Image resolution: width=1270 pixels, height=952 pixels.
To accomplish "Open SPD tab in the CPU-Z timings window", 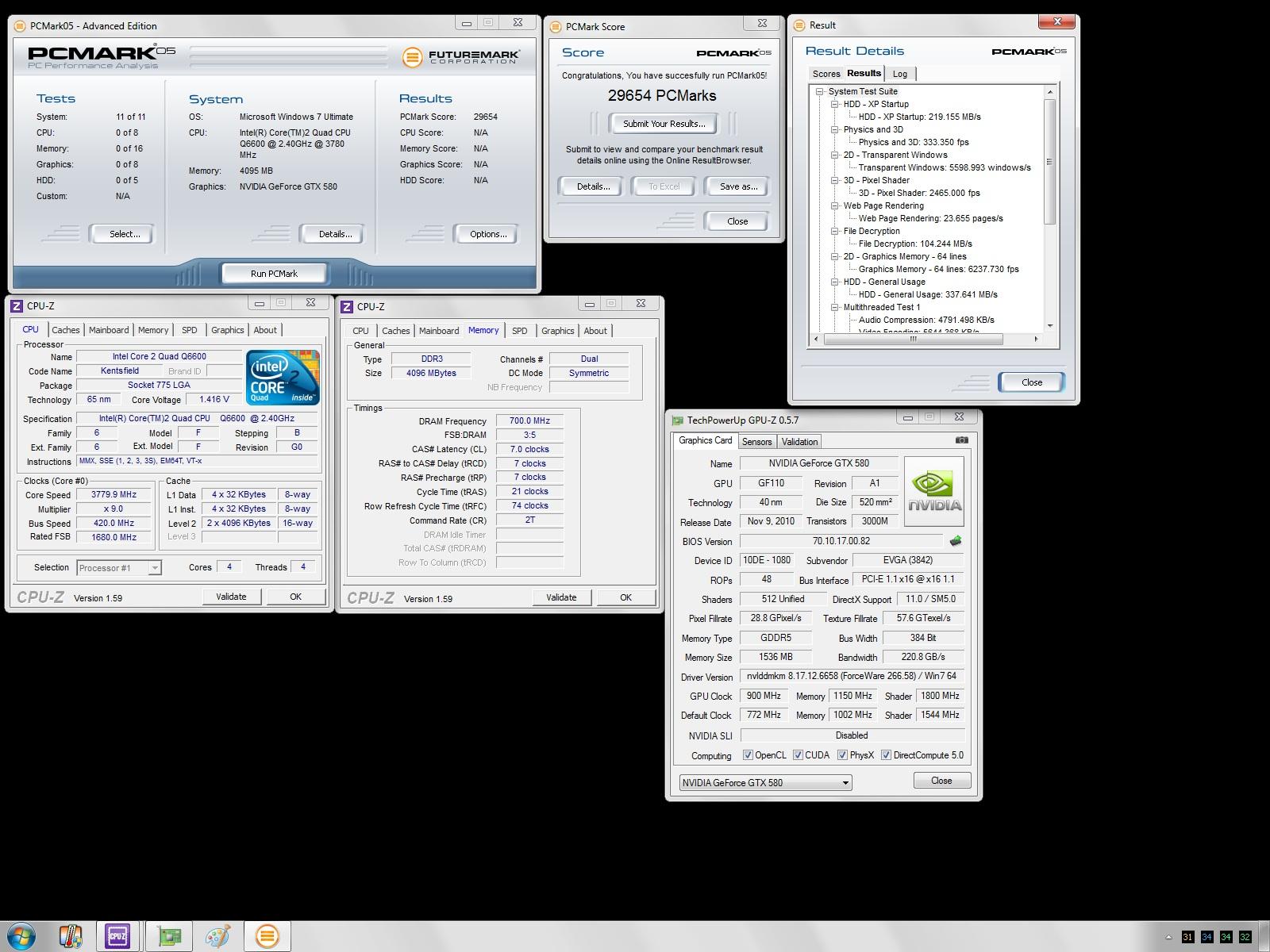I will pyautogui.click(x=519, y=331).
